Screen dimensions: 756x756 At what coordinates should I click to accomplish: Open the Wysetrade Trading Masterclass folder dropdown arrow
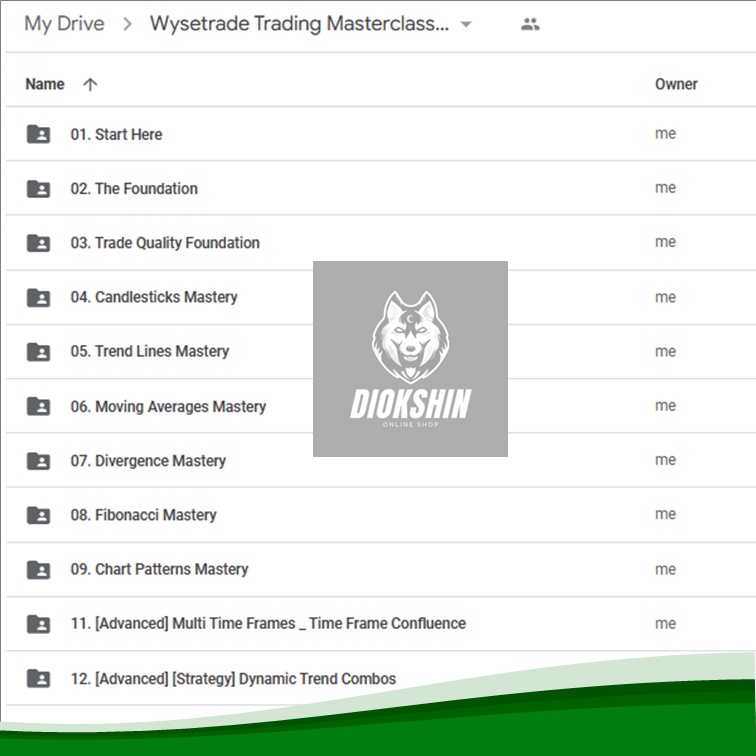466,24
